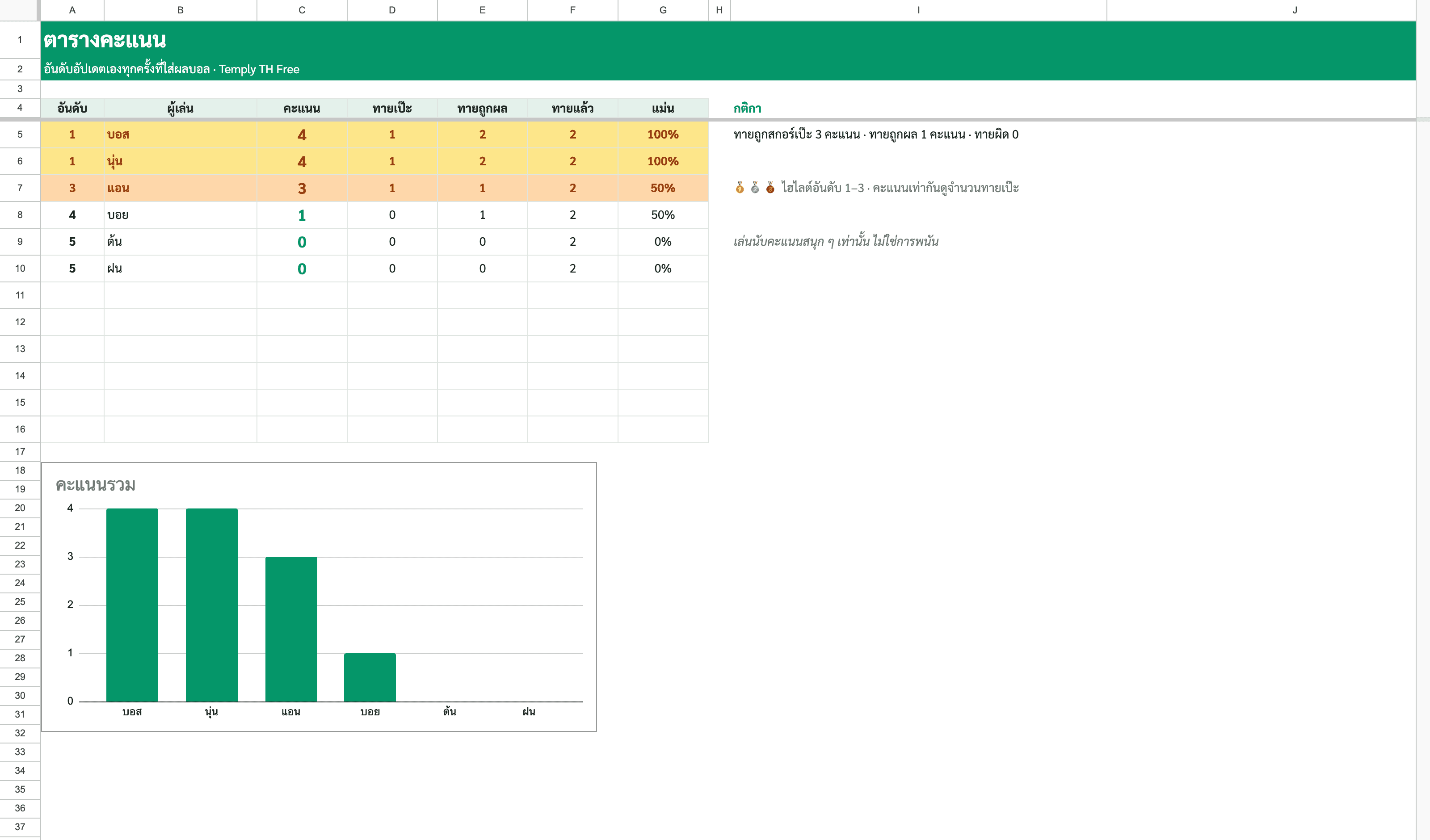Select column B header
The width and height of the screenshot is (1430, 840).
[x=181, y=10]
